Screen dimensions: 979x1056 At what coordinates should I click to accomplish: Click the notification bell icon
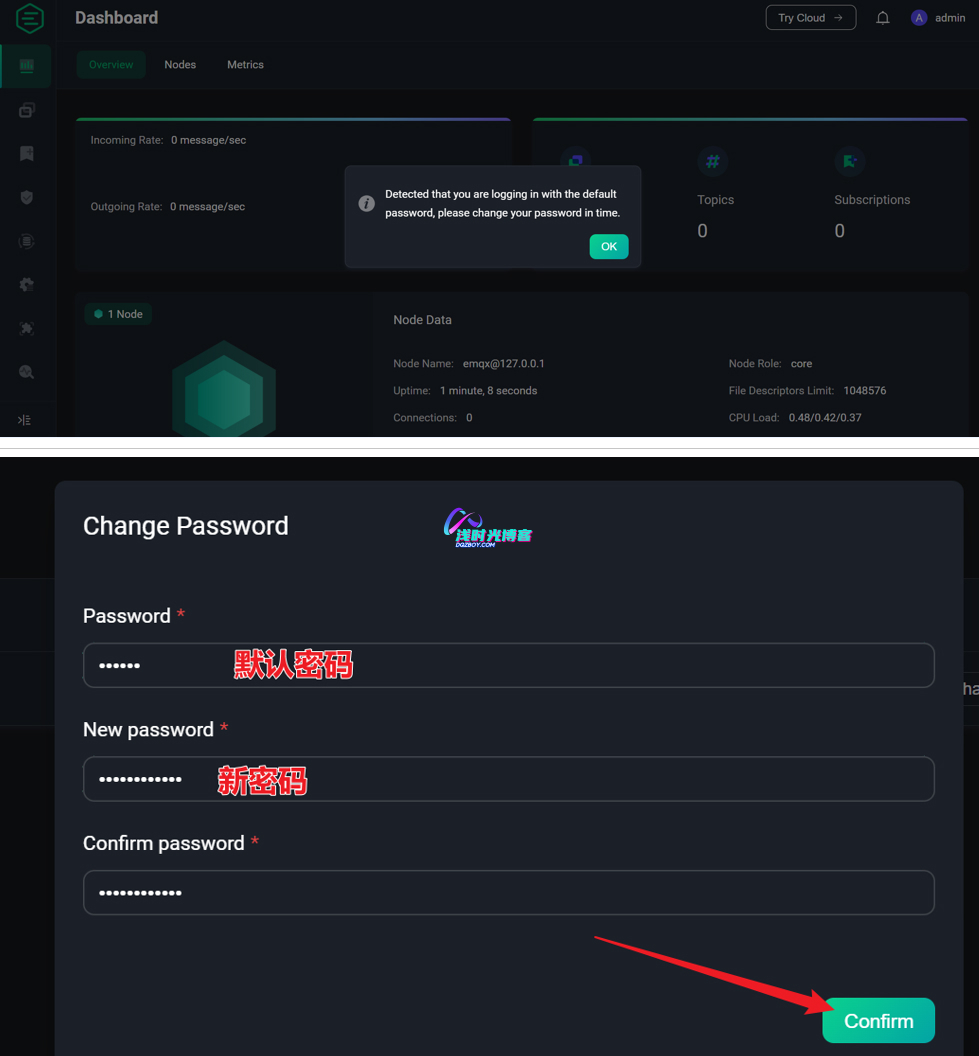[883, 18]
